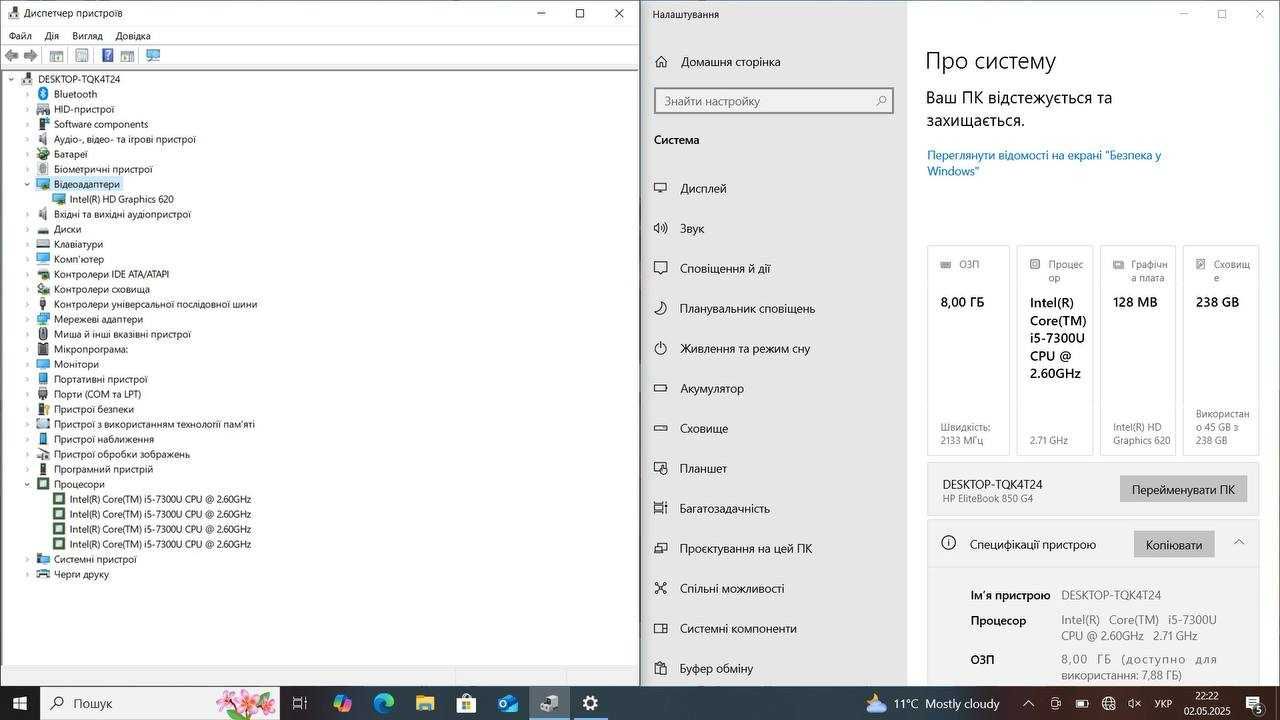Select the Пристрої безпеки tree item
Image resolution: width=1280 pixels, height=720 pixels.
click(x=94, y=409)
